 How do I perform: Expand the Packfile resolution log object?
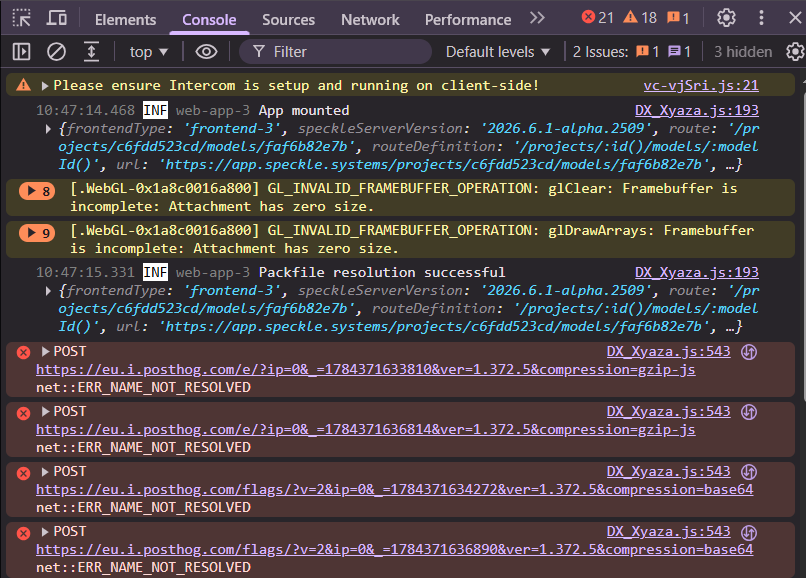click(48, 291)
